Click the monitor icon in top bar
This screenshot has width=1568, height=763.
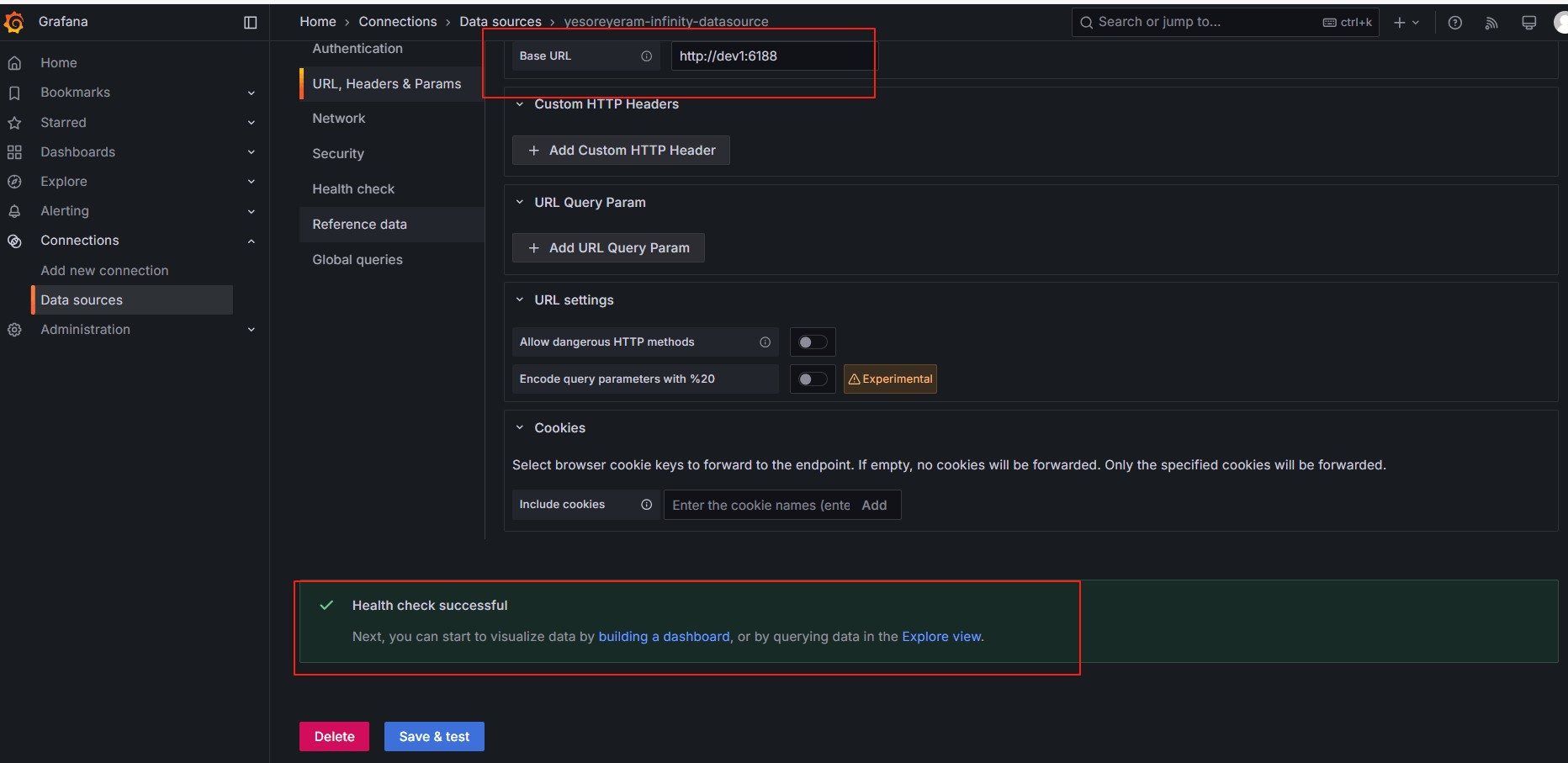[1529, 23]
